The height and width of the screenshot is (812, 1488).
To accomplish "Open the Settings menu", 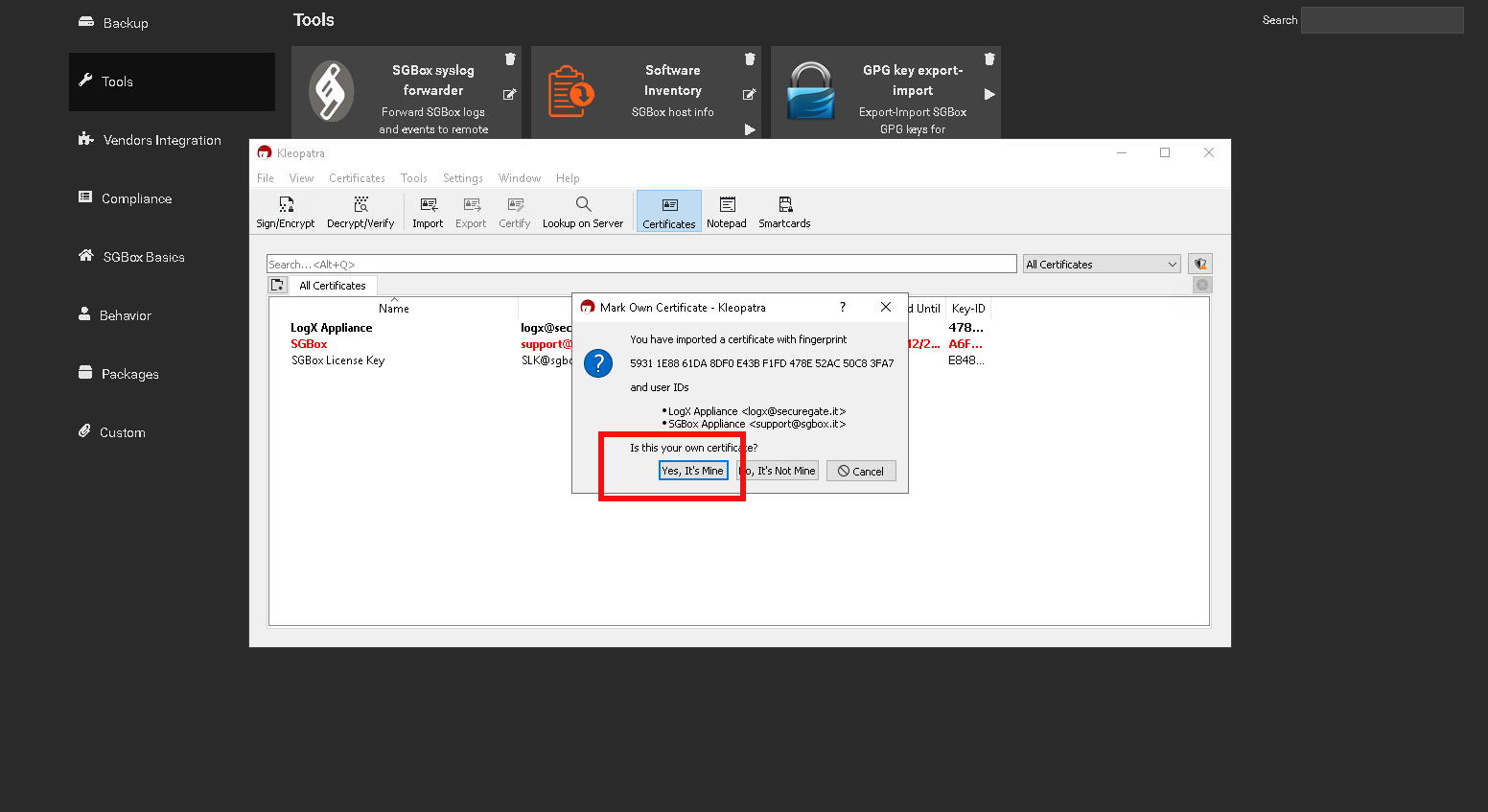I will (x=463, y=178).
